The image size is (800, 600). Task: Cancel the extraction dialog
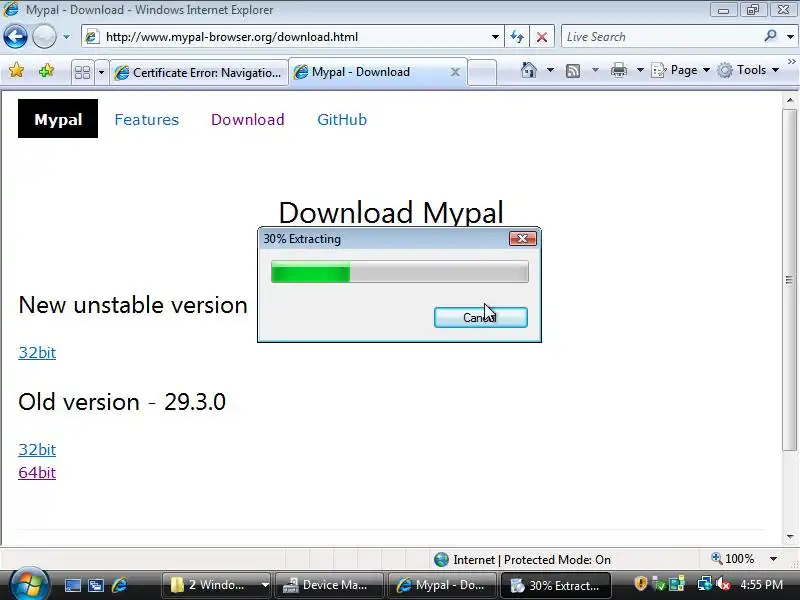481,317
